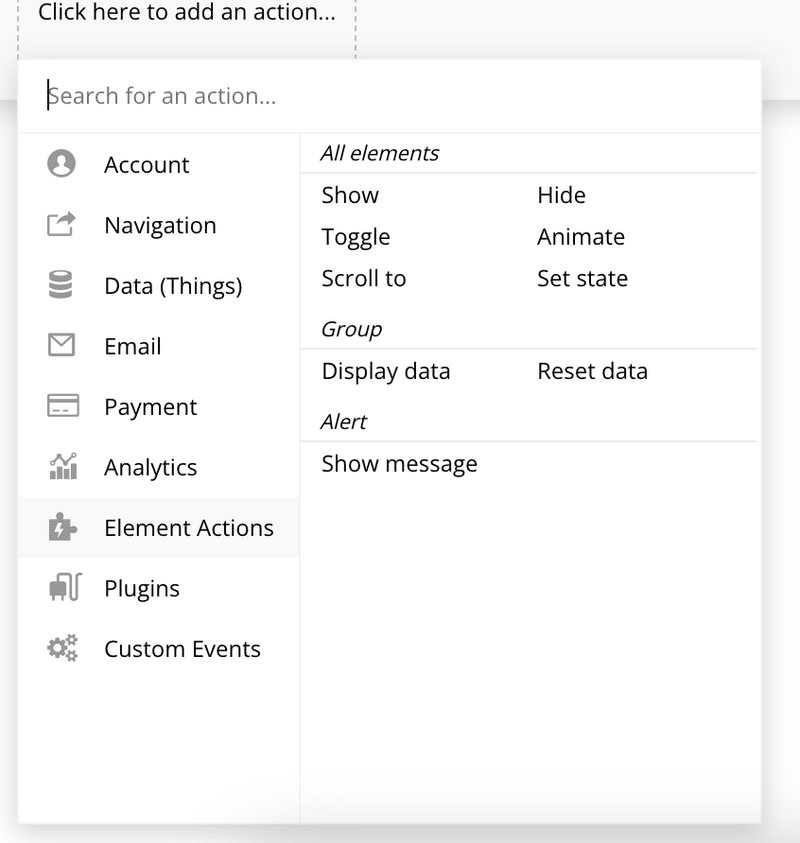Click the Payment credit card icon
800x843 pixels.
click(x=63, y=405)
